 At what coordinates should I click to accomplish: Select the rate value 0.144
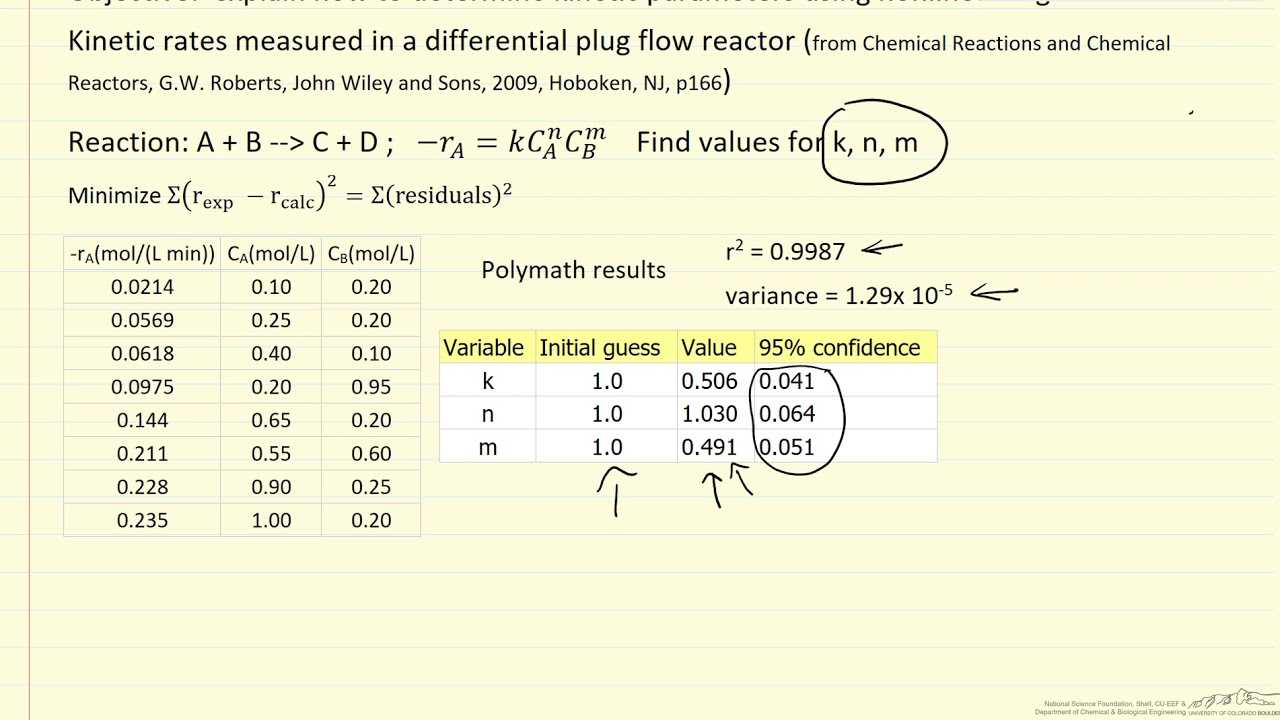point(142,420)
